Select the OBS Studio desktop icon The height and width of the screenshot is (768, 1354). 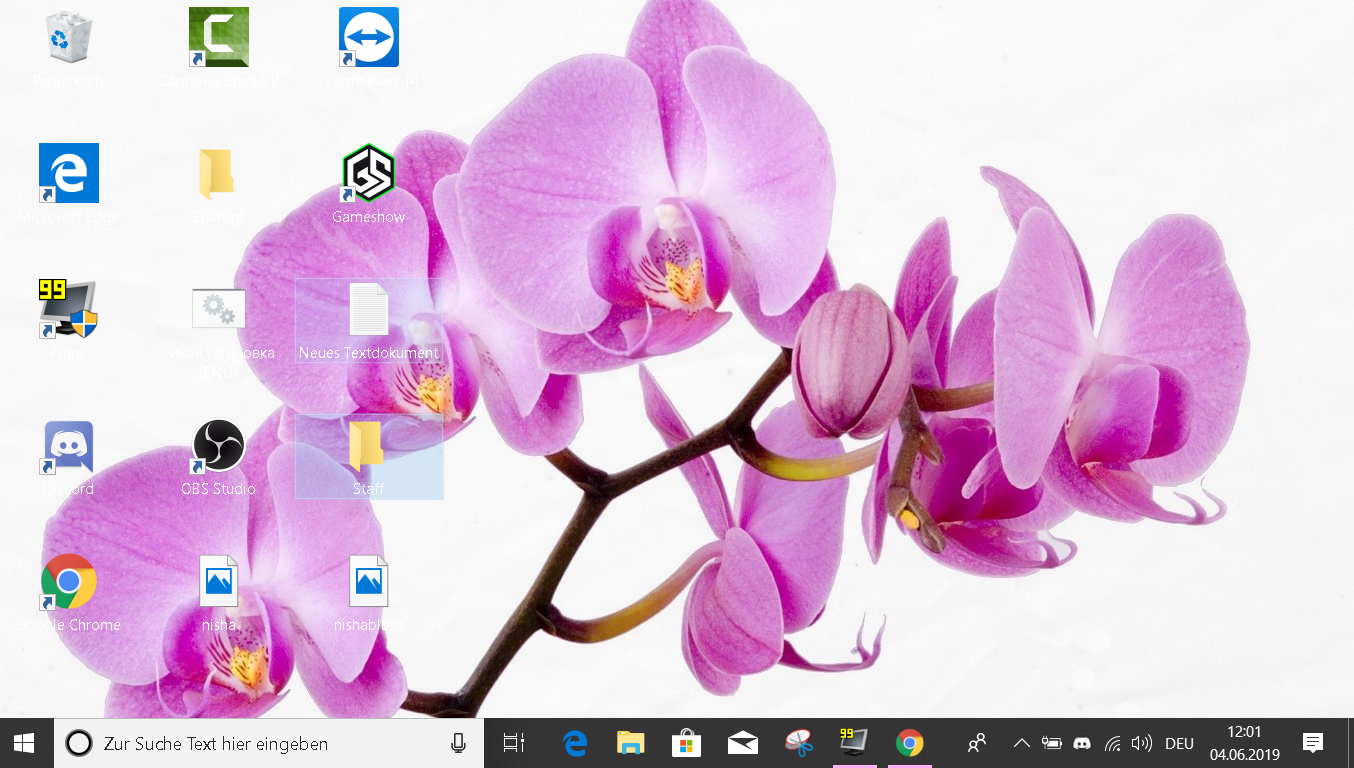(x=218, y=447)
